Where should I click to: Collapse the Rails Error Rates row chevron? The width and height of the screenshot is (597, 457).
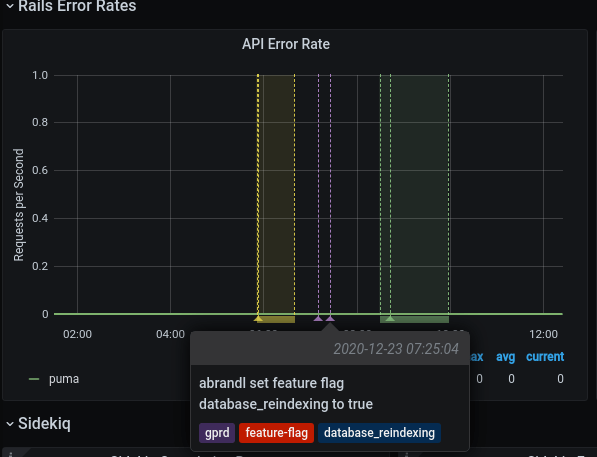tap(10, 6)
